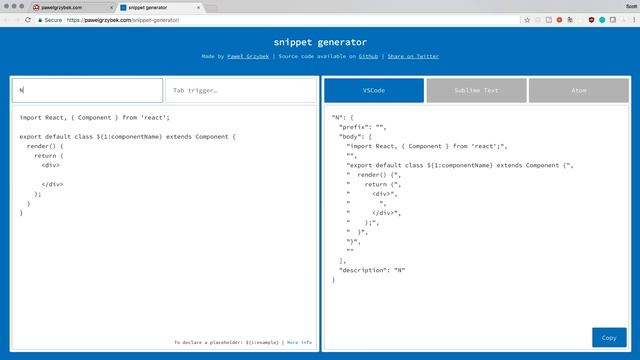Click the teal circle extension icon
The width and height of the screenshot is (640, 360).
point(602,20)
